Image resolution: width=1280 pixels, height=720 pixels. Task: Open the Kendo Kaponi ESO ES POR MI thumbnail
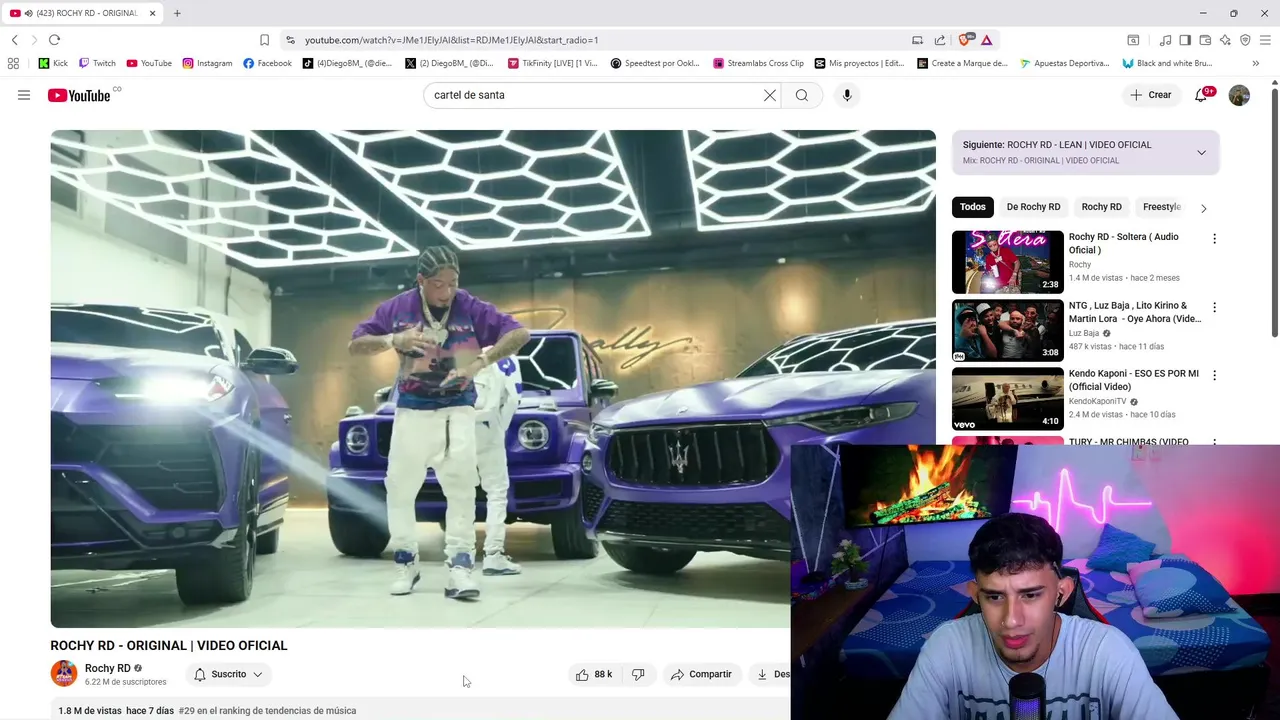pos(1007,398)
